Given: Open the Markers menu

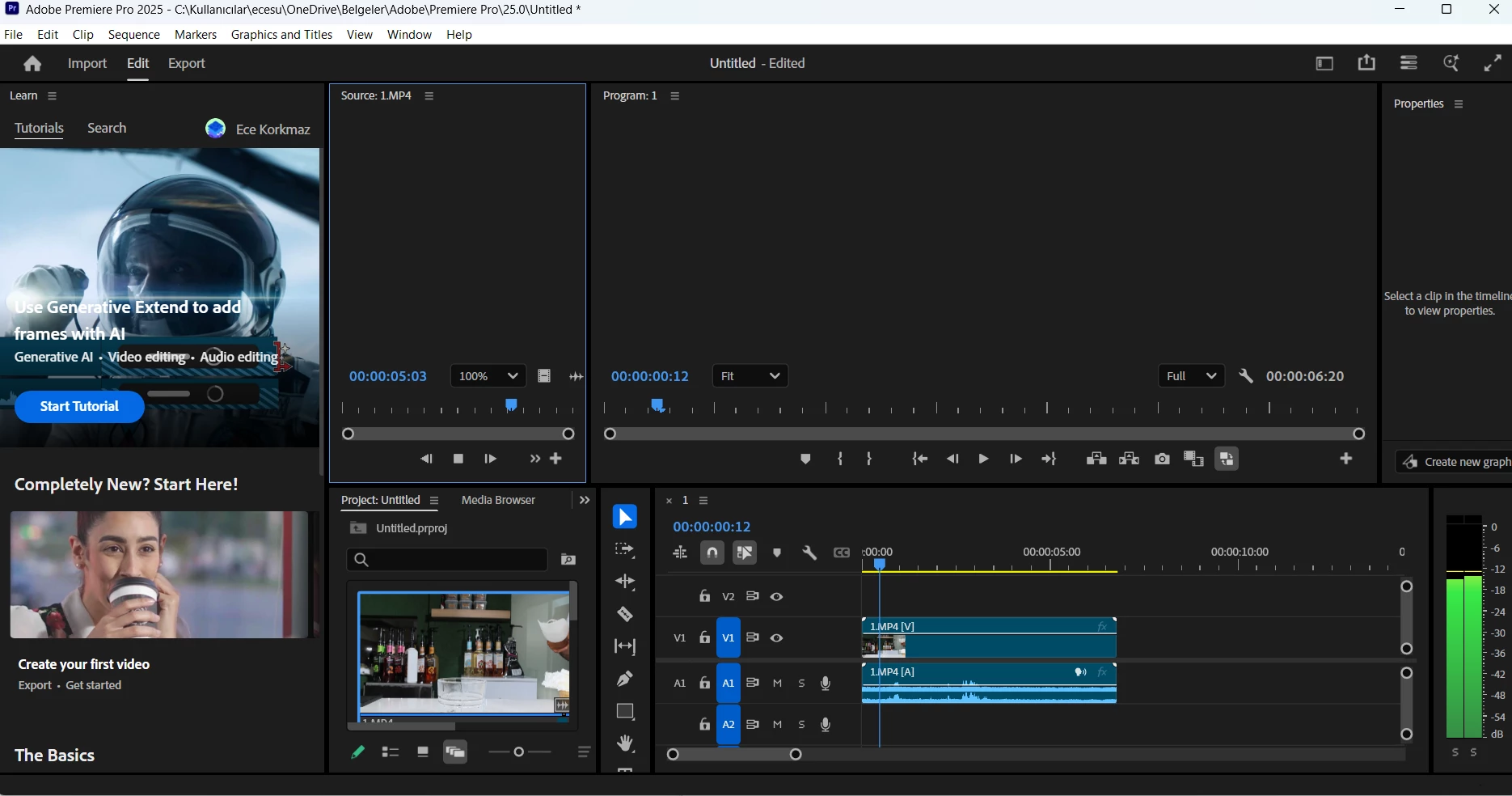Looking at the screenshot, I should click(196, 35).
